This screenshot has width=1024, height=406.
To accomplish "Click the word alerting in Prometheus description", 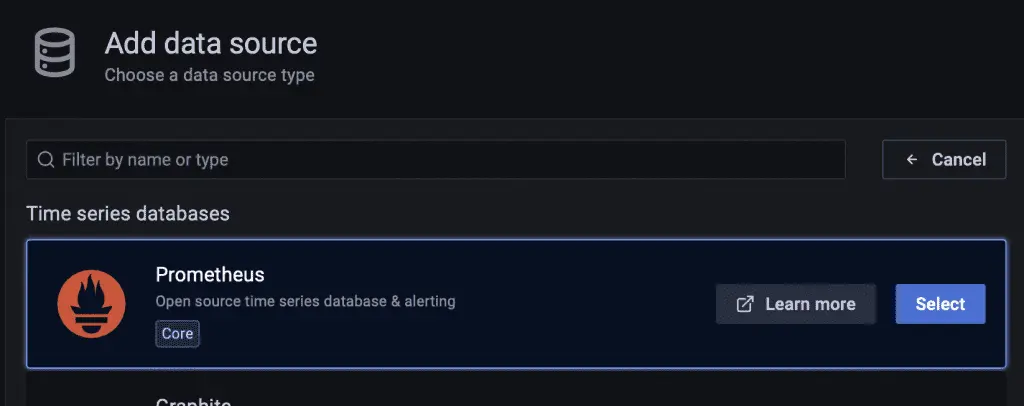I will coord(427,301).
